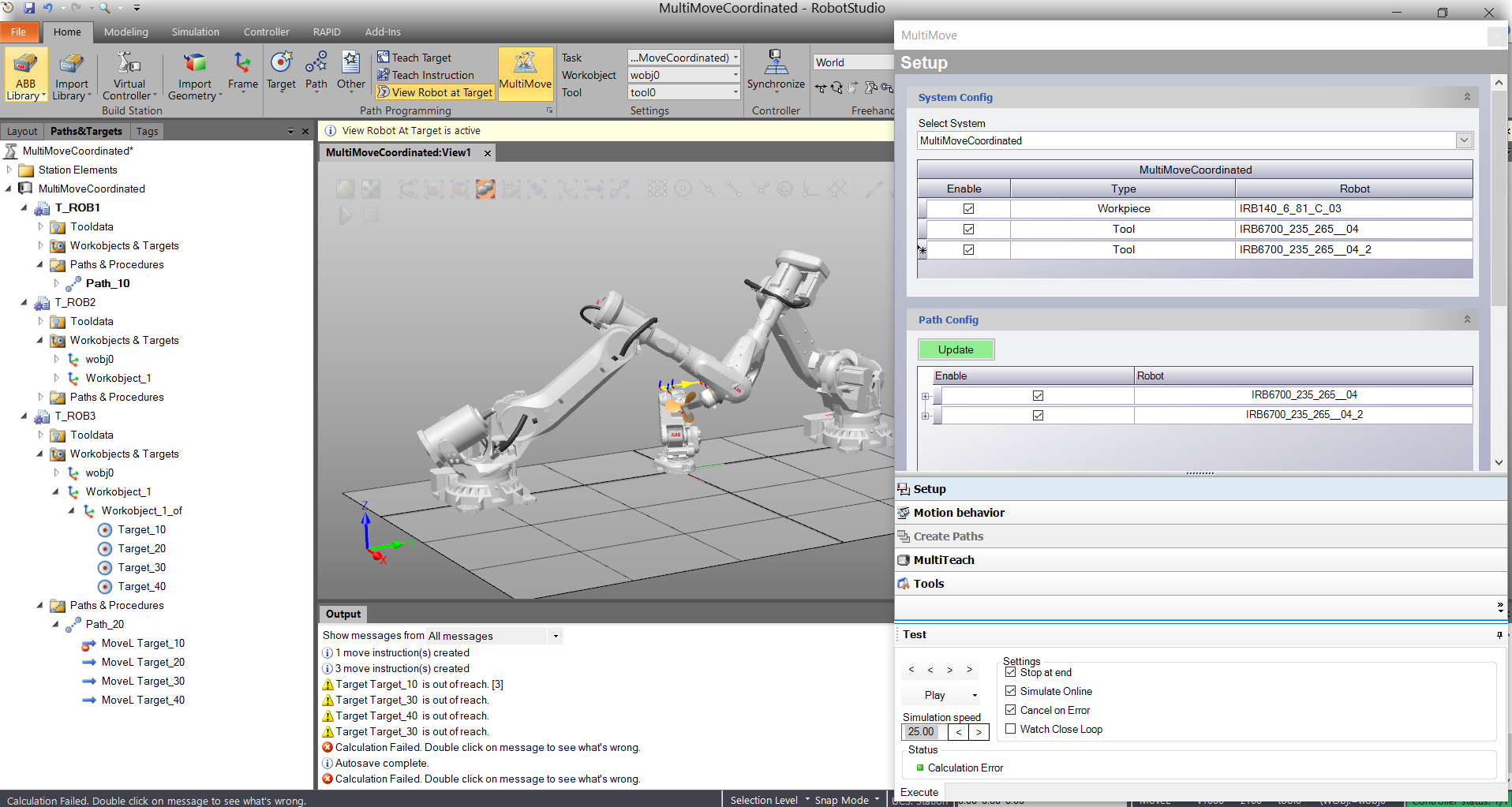Decrease simulation speed with the < stepper
This screenshot has width=1512, height=807.
[958, 732]
